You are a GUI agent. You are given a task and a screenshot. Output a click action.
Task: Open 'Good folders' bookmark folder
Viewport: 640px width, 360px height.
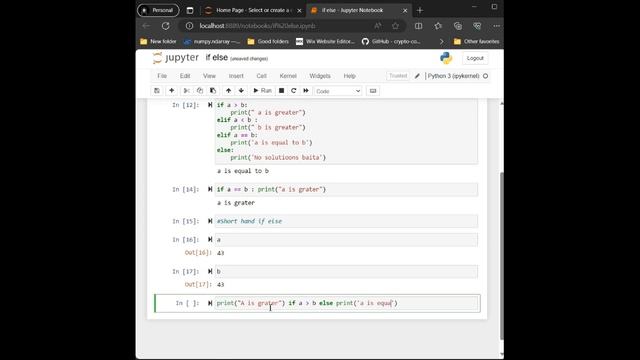click(268, 41)
